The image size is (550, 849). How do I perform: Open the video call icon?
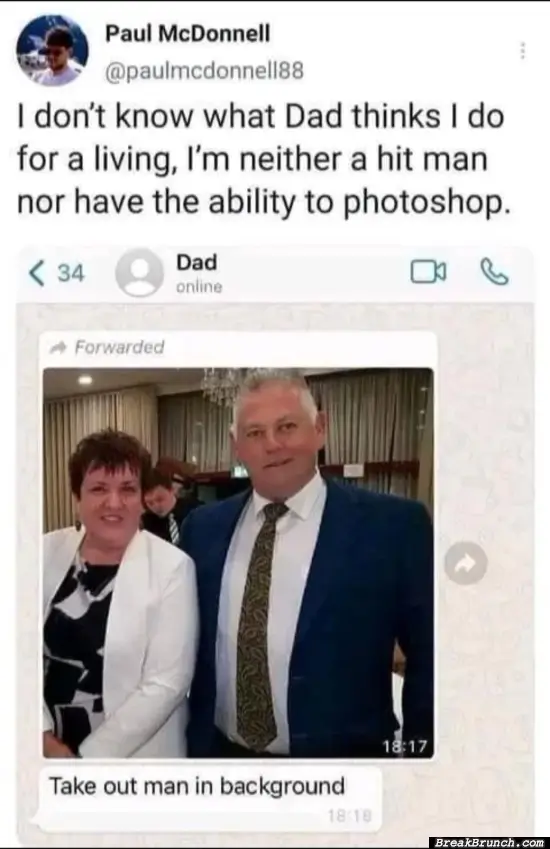[x=429, y=272]
